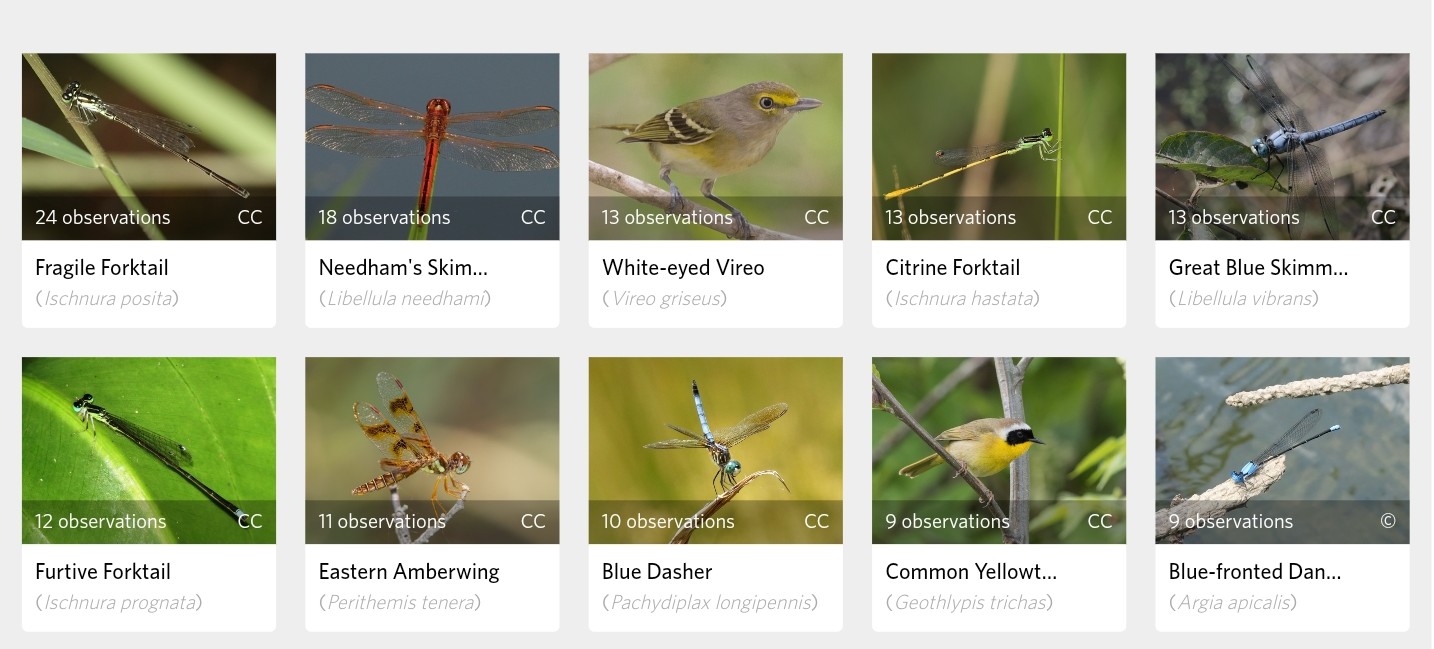Click CC license icon on Blue Dasher photo
This screenshot has width=1434, height=649.
coord(817,521)
